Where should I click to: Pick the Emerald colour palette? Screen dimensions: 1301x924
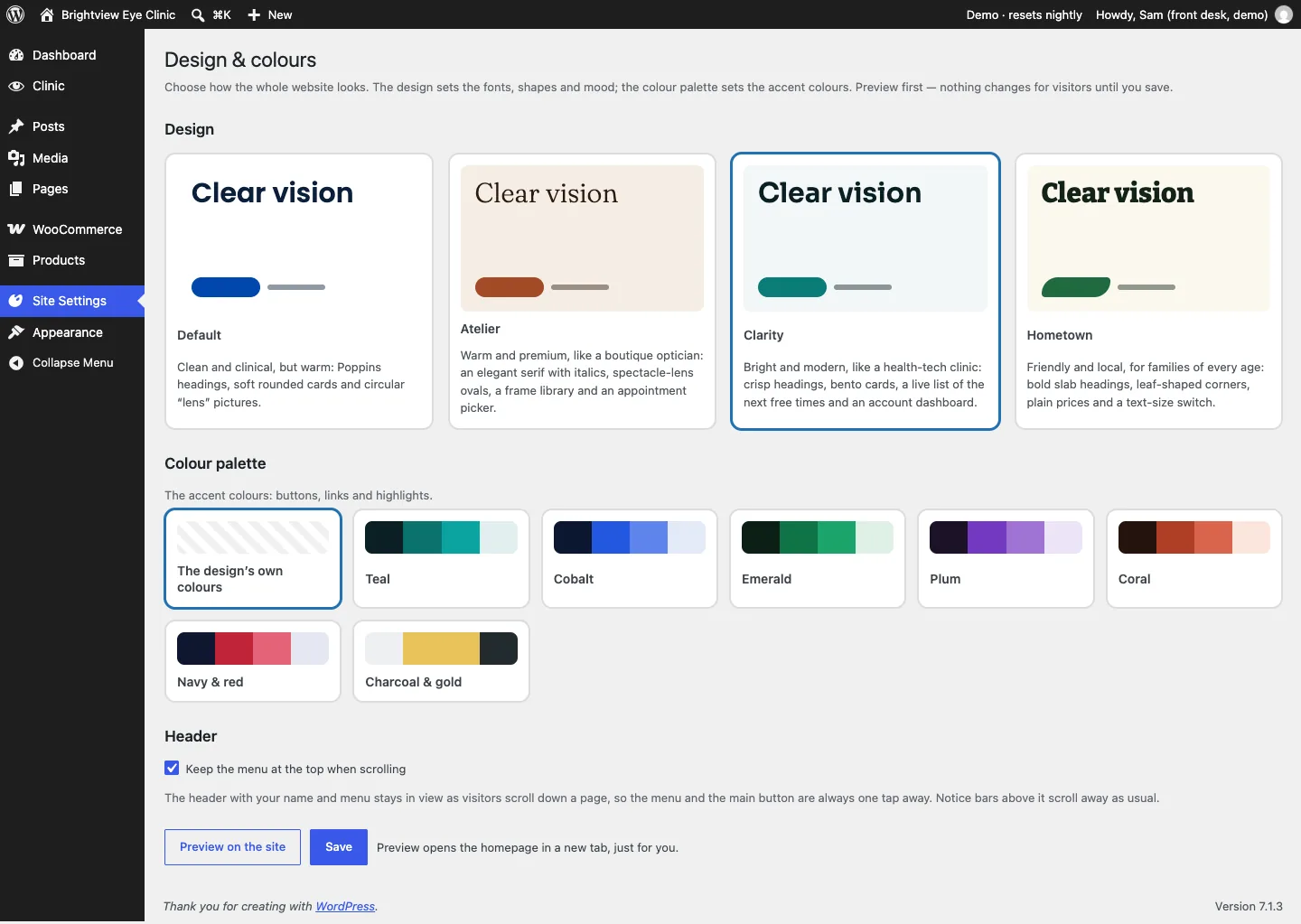(818, 558)
